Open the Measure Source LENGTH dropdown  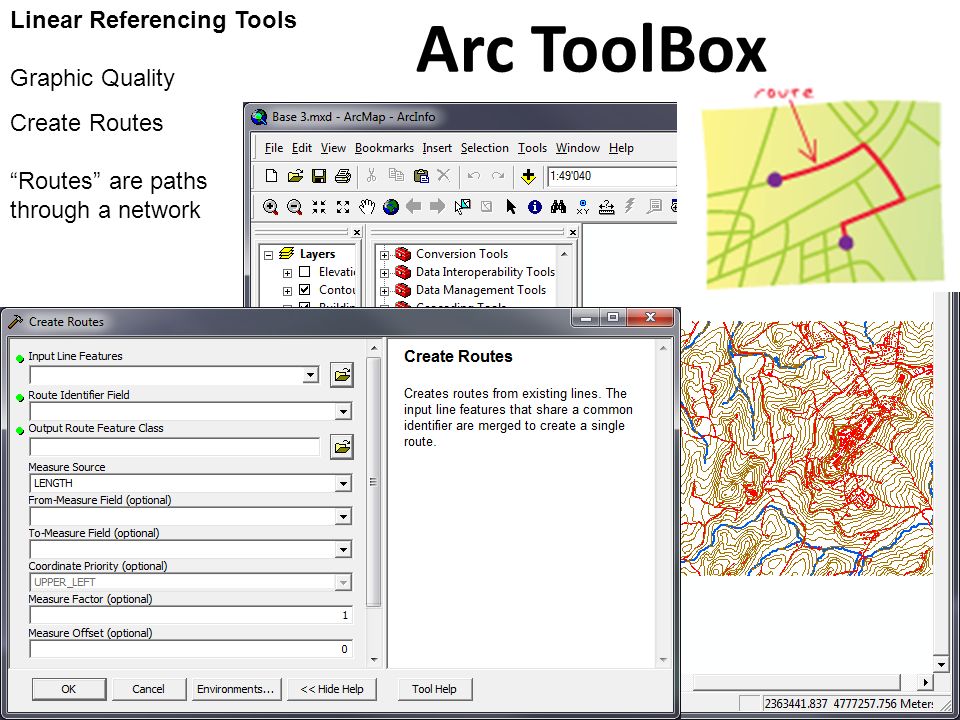pos(343,484)
